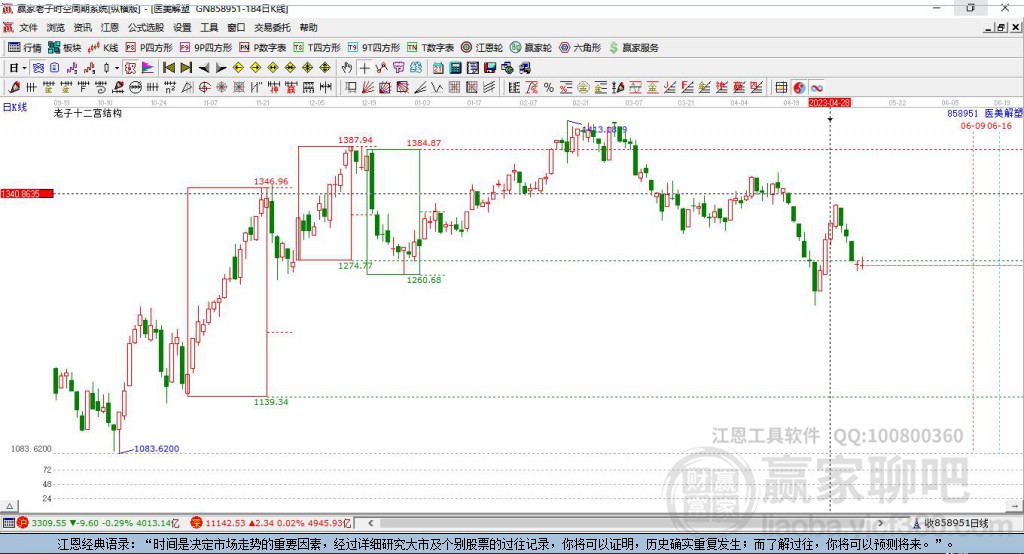
Task: Click the yin-yang taiji icon
Action: click(799, 87)
